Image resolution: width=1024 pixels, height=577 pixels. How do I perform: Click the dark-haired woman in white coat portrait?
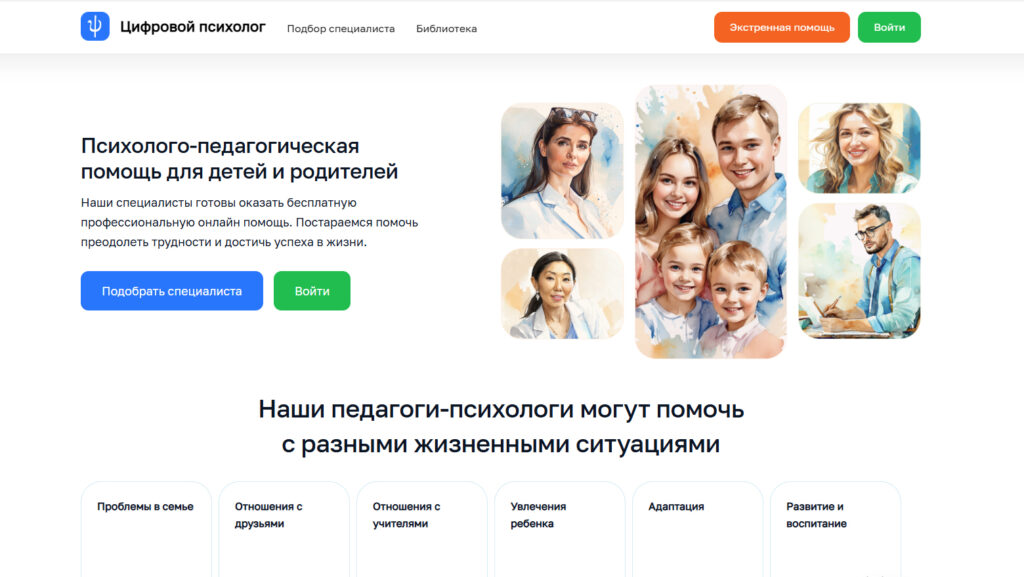point(562,294)
